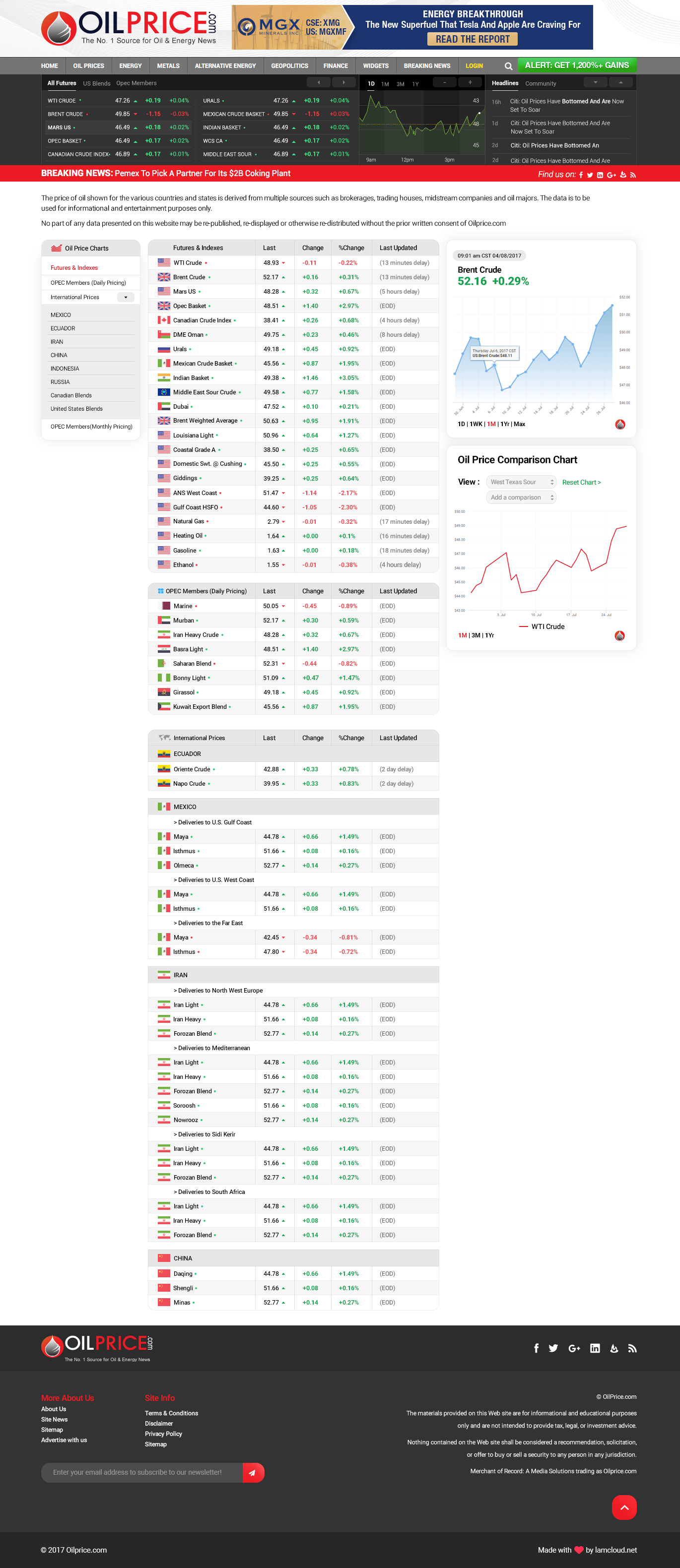Switch comparison chart to 3M range
Viewport: 680px width, 1568px height.
point(476,635)
